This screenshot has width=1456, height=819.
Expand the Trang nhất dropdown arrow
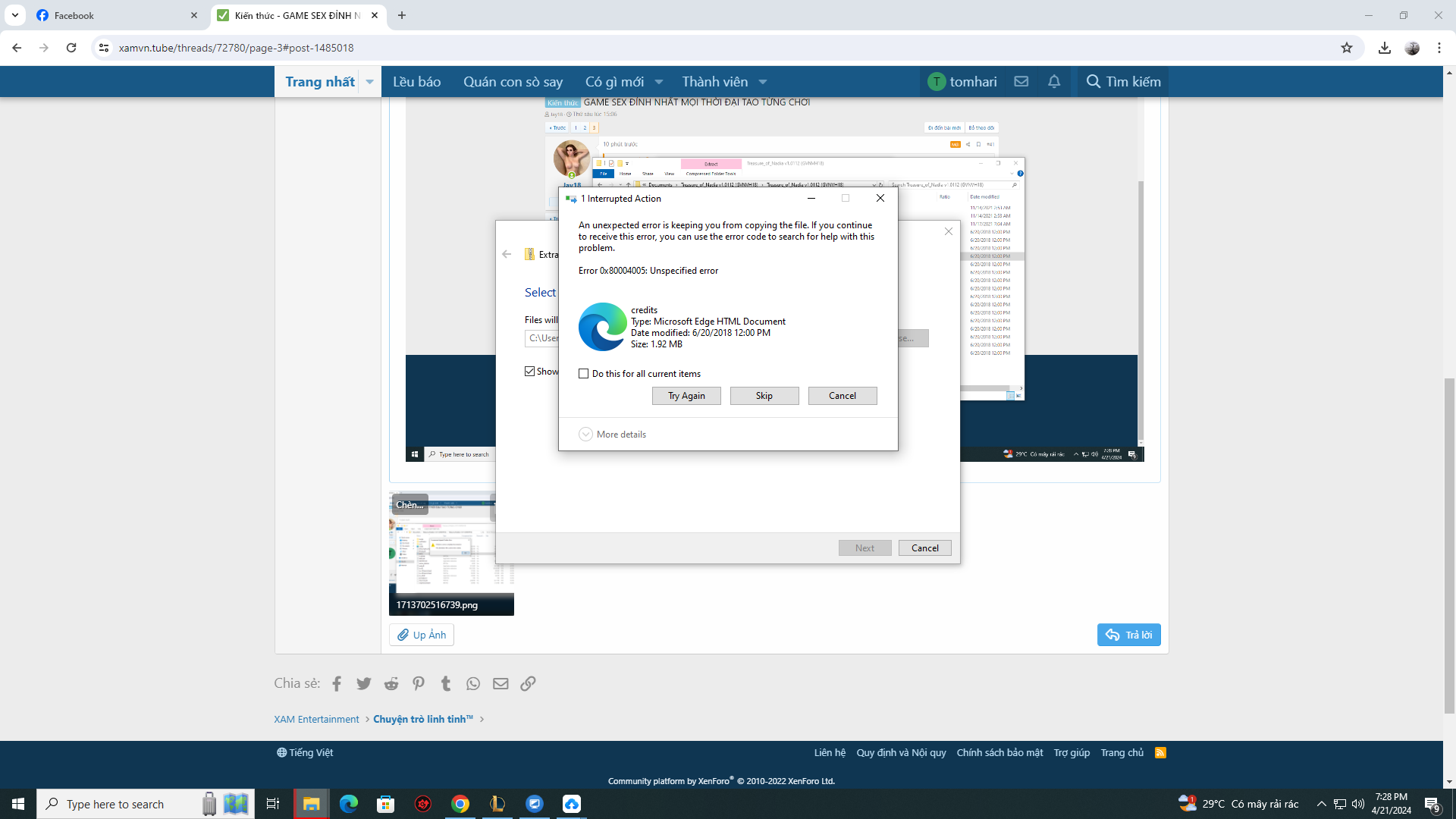[x=370, y=82]
